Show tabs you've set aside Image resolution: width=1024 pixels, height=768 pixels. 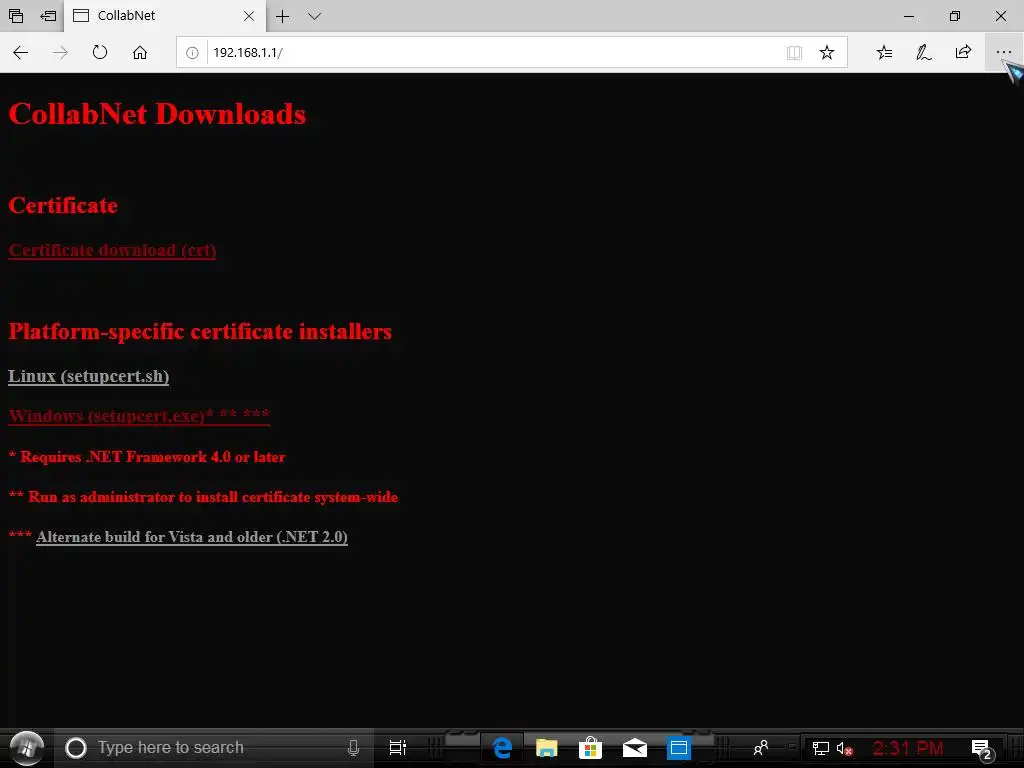pos(16,16)
